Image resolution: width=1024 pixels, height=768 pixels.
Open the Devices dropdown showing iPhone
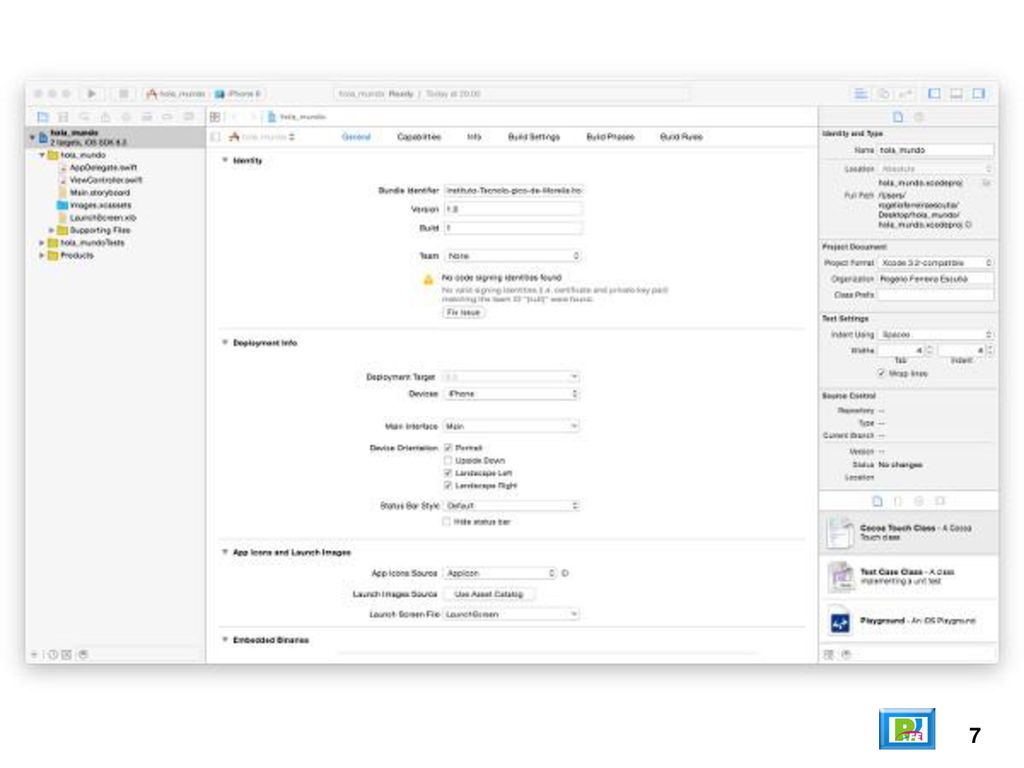511,394
